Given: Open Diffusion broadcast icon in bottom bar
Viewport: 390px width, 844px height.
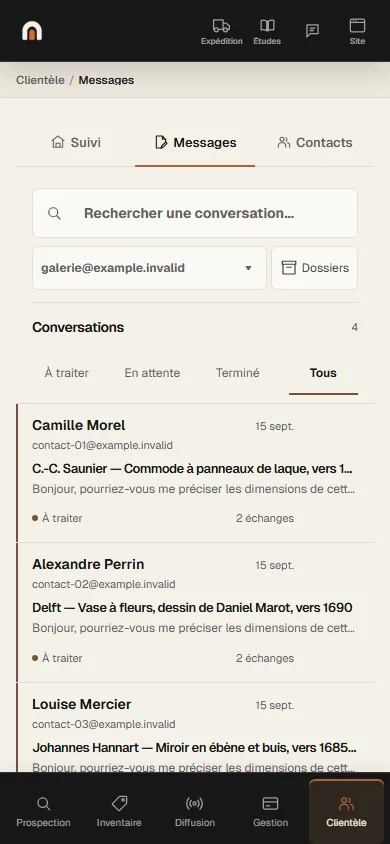Looking at the screenshot, I should click(x=195, y=804).
